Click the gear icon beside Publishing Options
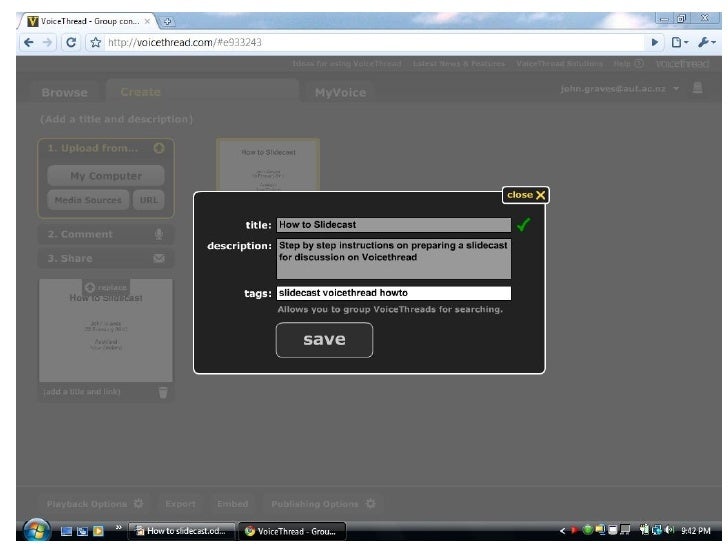The image size is (728, 546). pos(370,503)
